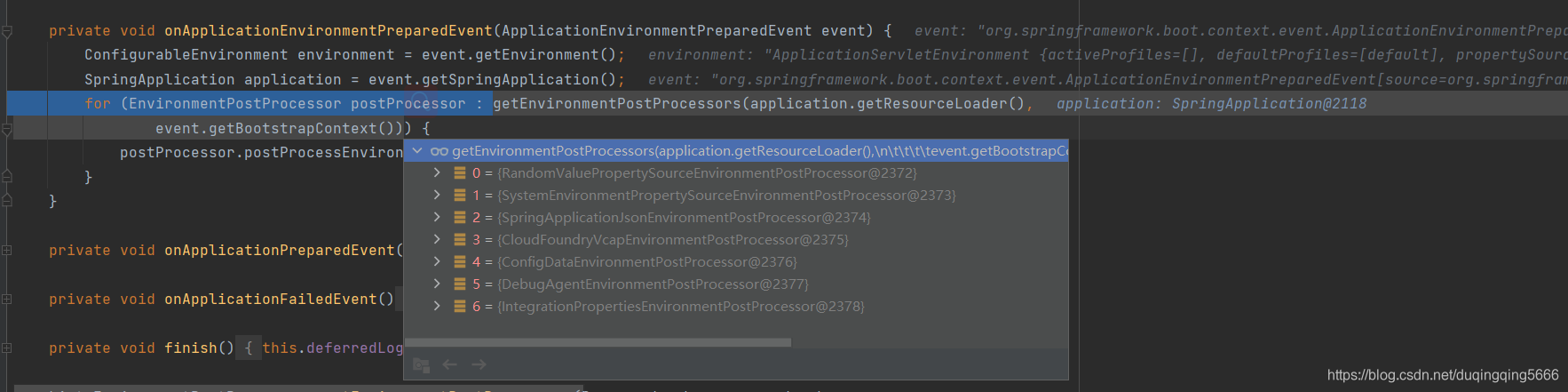Click field icon of CloudFoundryVcapEnvironmentPostProcessor entry

pos(460,239)
